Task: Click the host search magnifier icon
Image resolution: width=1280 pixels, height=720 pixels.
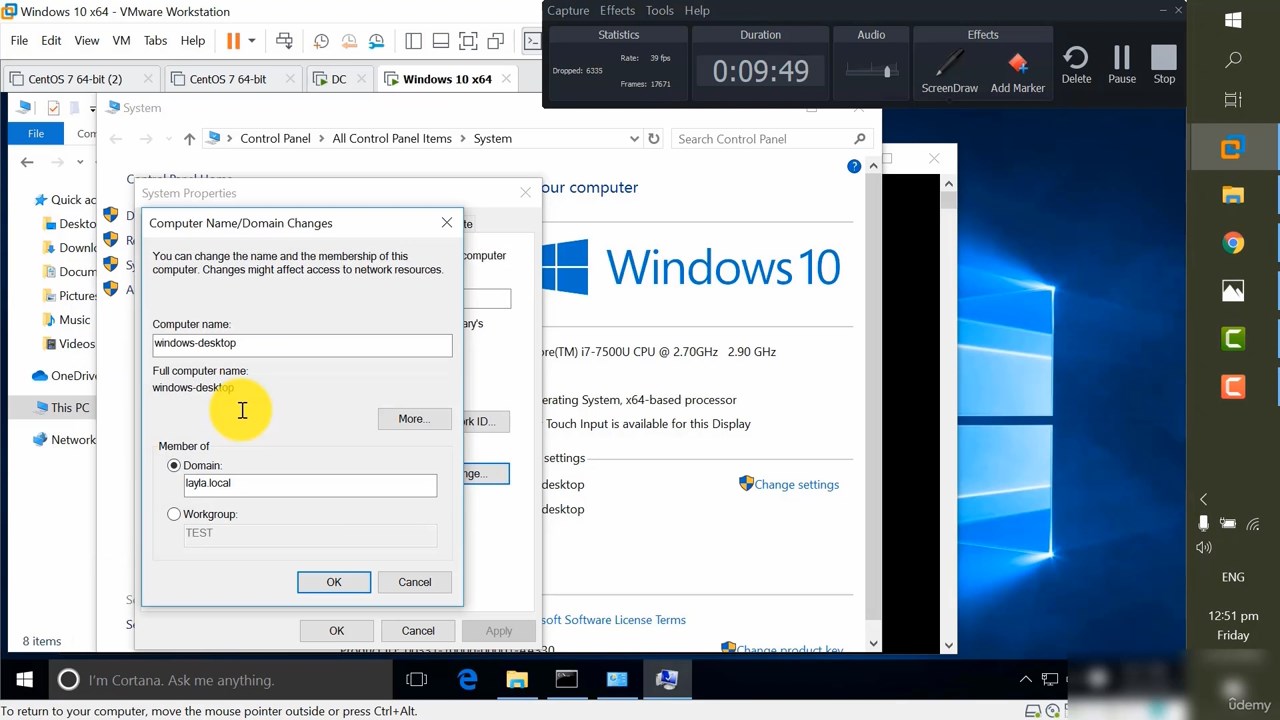Action: coord(1233,60)
